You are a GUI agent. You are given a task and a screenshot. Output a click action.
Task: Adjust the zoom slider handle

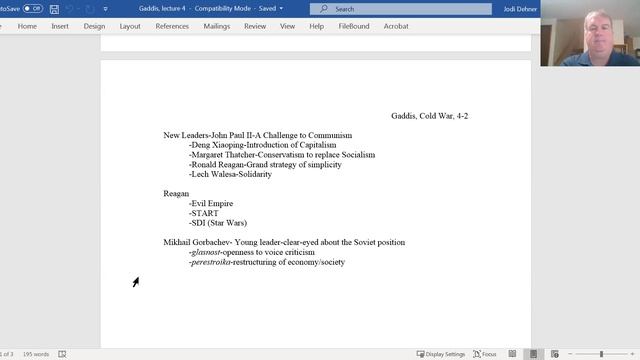click(x=601, y=354)
